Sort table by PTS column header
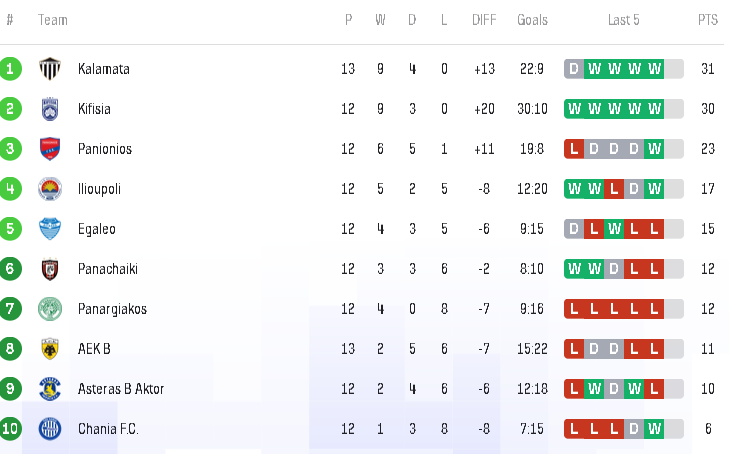The height and width of the screenshot is (454, 729). click(x=708, y=20)
